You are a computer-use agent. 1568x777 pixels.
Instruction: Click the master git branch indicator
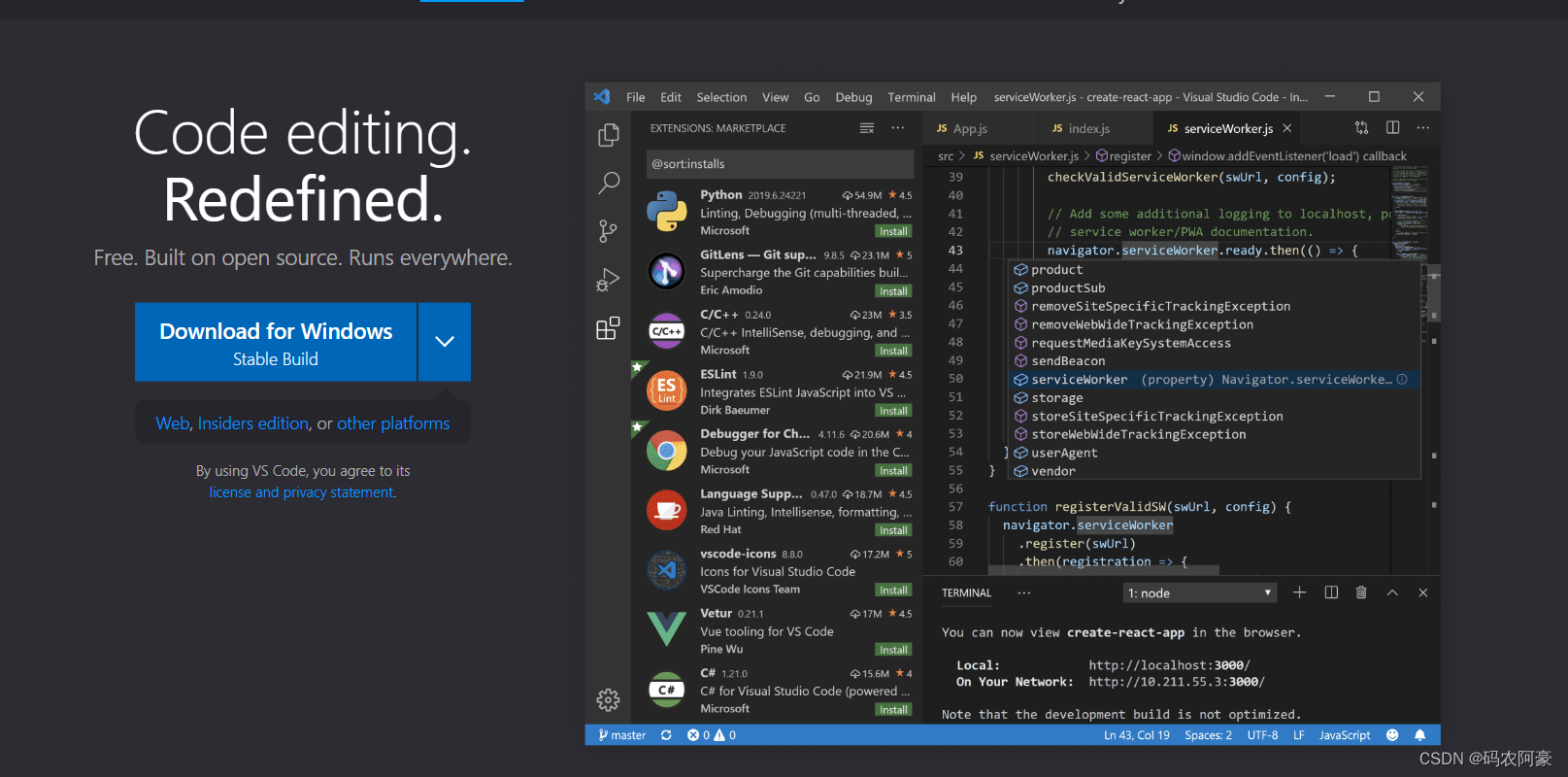pyautogui.click(x=622, y=735)
